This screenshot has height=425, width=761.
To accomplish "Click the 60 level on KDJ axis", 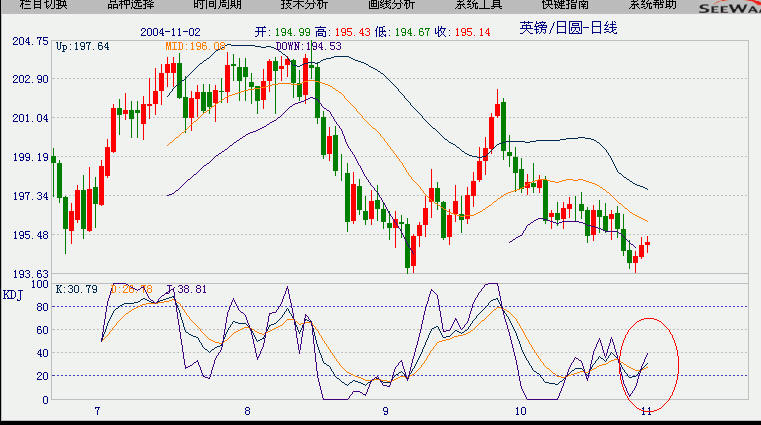I will pos(43,330).
